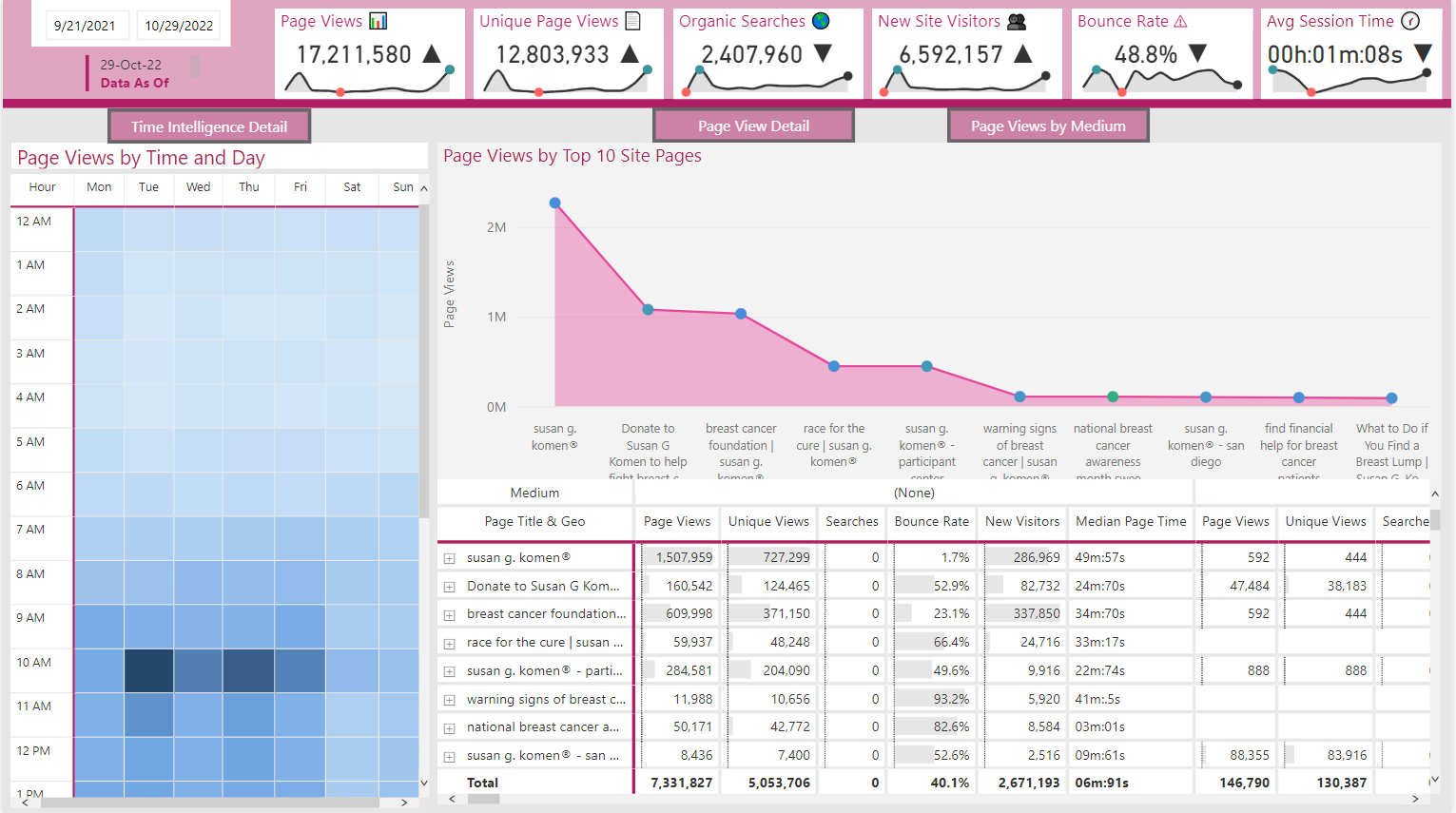Sort table by Bounce Rate column header
This screenshot has height=813, width=1456.
click(x=931, y=521)
